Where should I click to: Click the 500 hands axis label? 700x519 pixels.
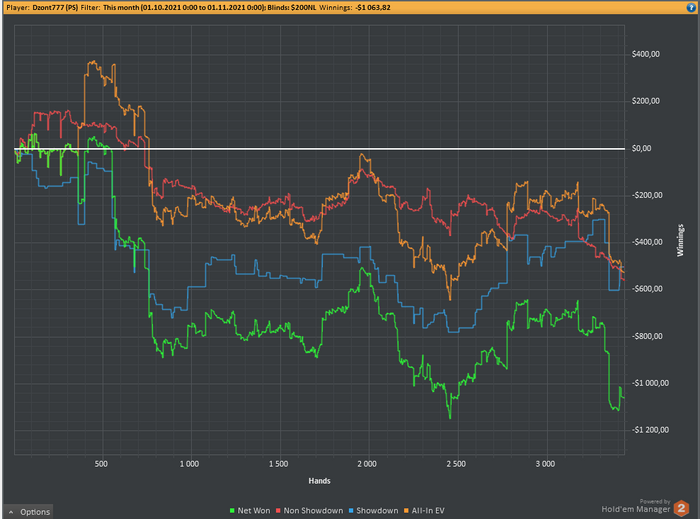click(101, 464)
